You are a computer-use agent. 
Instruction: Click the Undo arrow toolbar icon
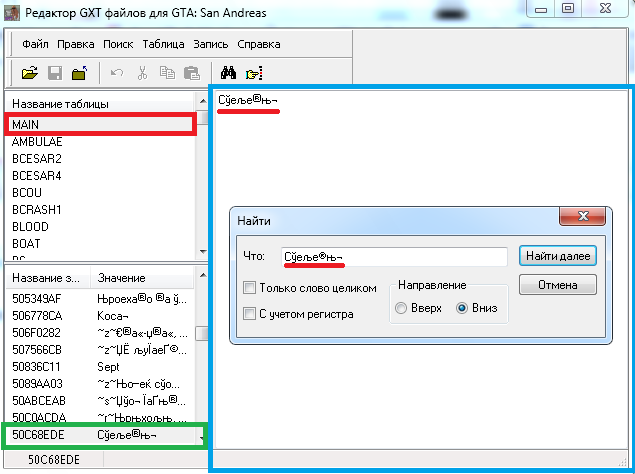(x=117, y=72)
